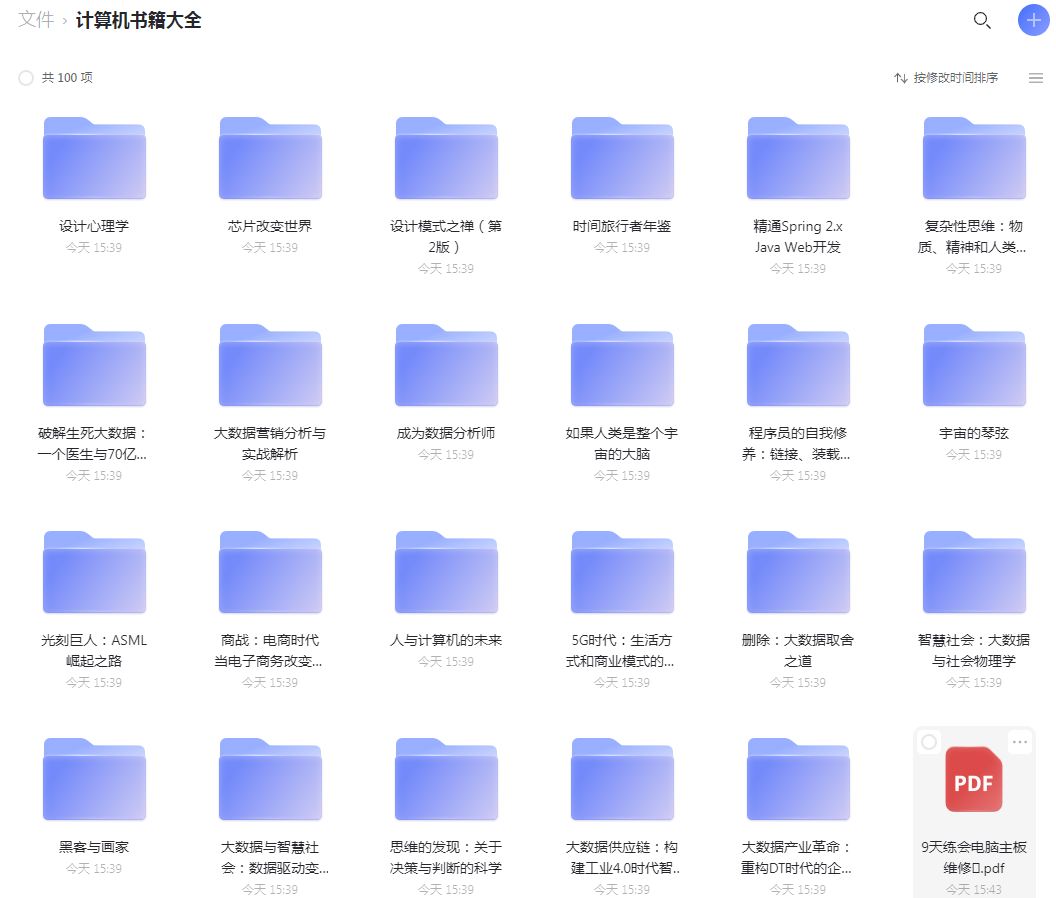1056x898 pixels.
Task: Click the search magnifier icon
Action: [982, 21]
